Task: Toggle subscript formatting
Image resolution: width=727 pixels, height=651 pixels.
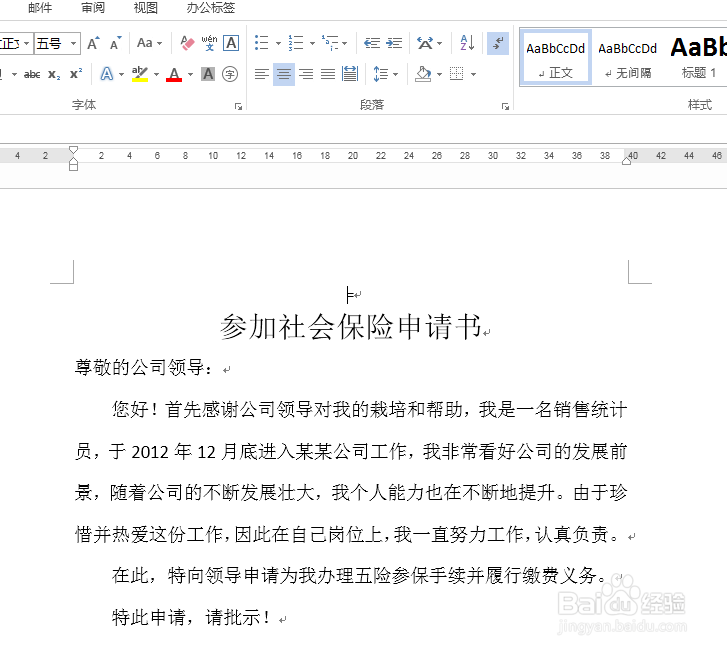Action: (x=54, y=74)
